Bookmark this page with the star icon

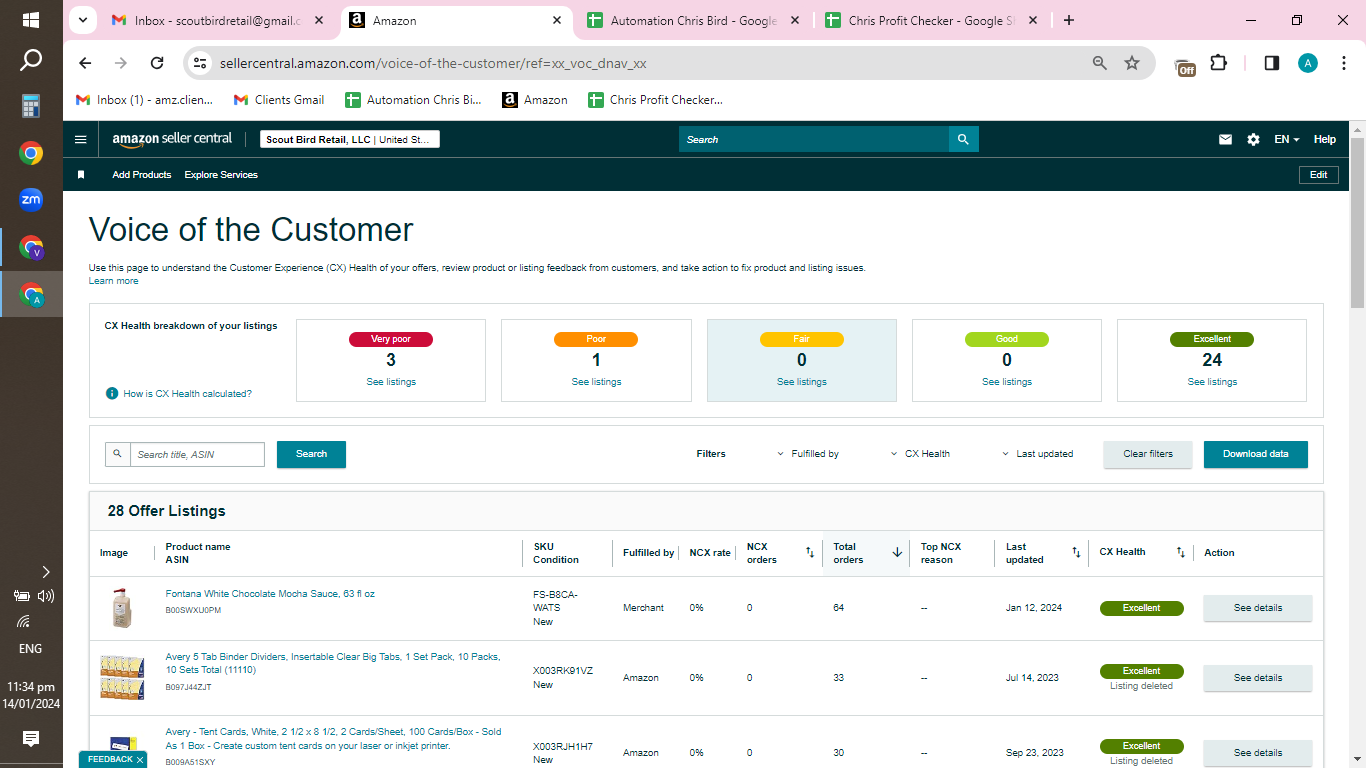point(1132,63)
